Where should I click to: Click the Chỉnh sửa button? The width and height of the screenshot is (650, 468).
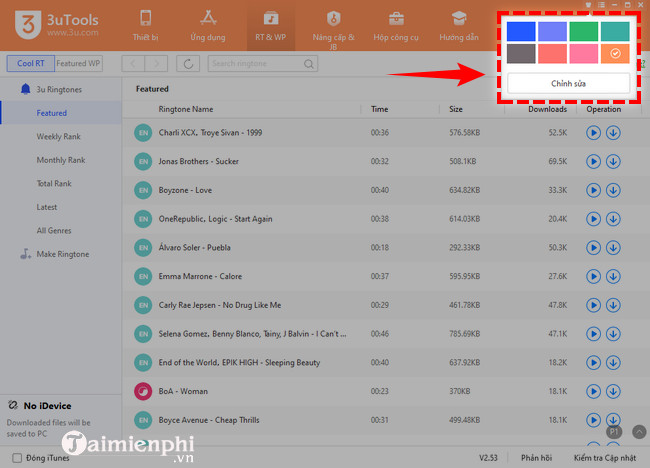(568, 83)
